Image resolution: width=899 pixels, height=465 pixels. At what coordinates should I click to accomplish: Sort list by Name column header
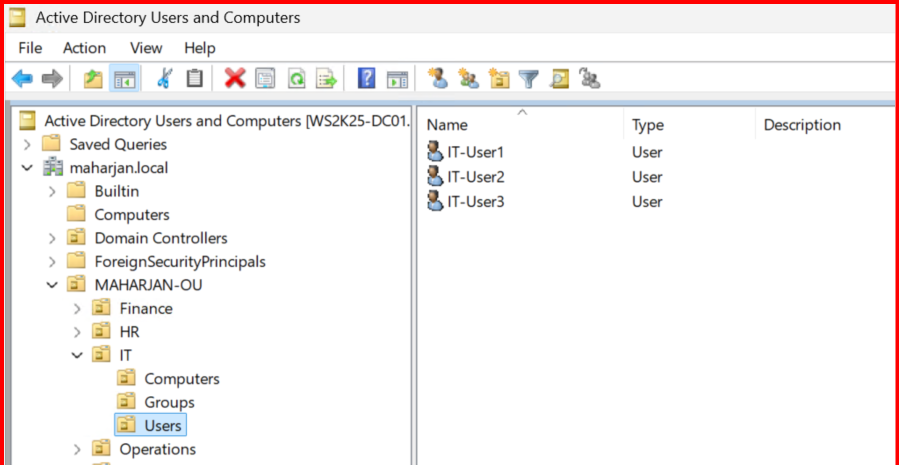pyautogui.click(x=448, y=125)
